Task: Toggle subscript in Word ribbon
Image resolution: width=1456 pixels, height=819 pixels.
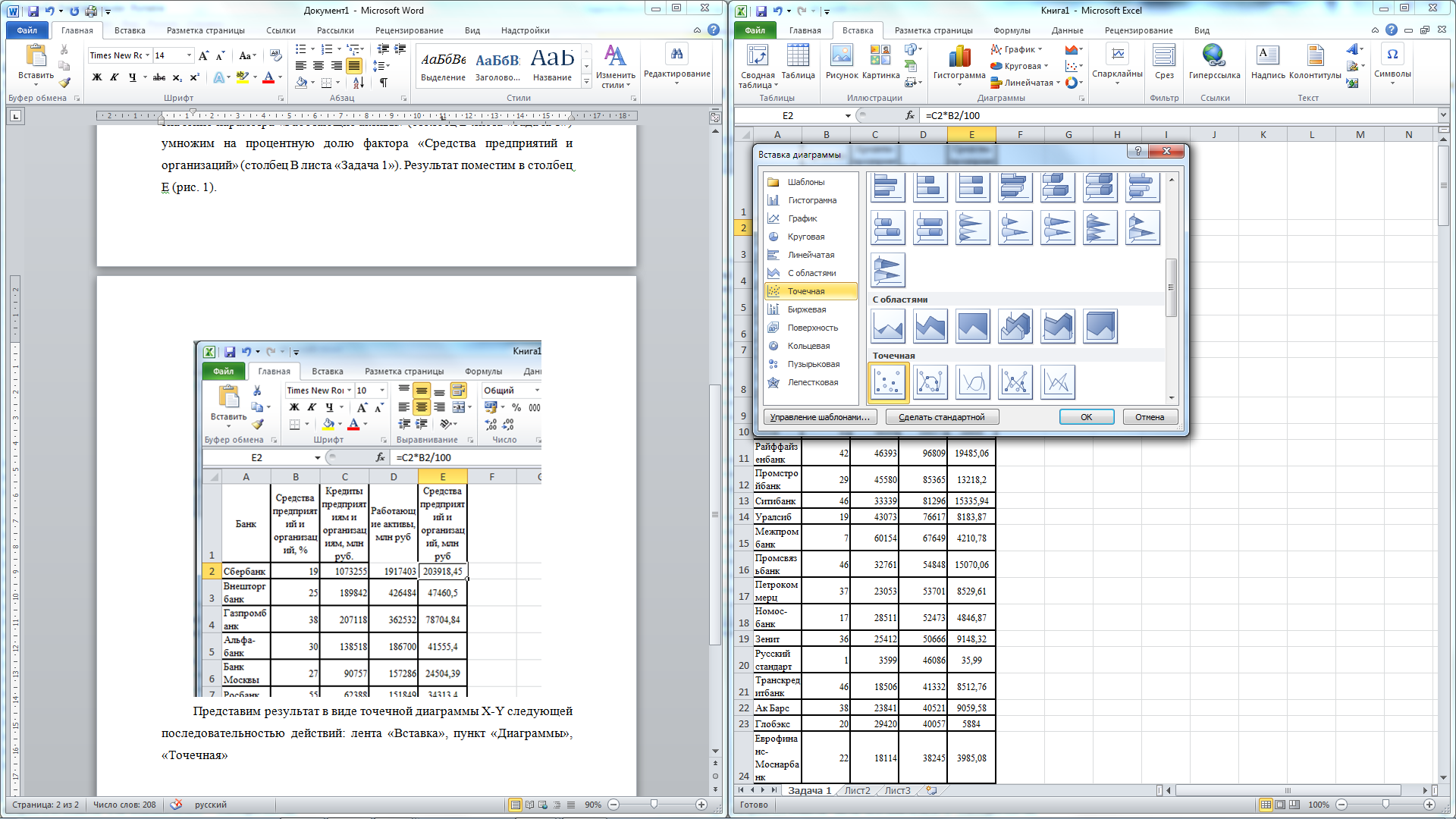Action: (177, 77)
